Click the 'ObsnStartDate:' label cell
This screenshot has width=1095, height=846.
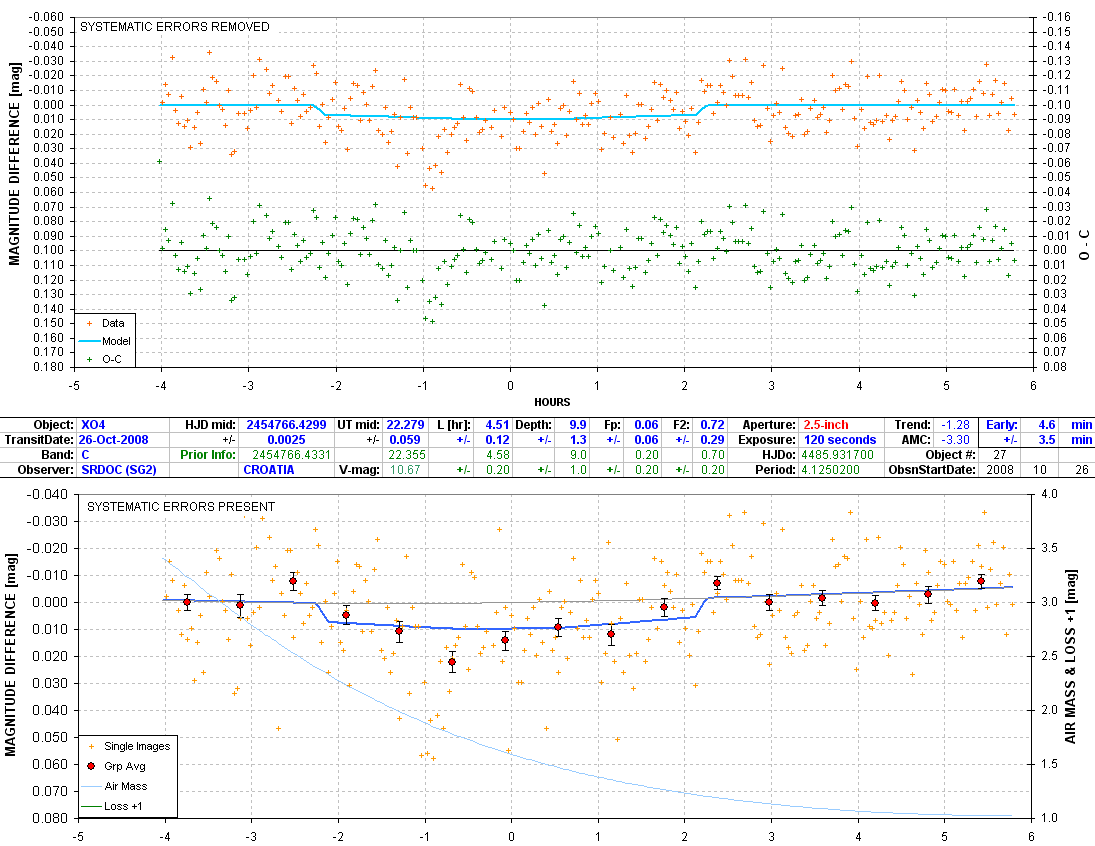931,470
